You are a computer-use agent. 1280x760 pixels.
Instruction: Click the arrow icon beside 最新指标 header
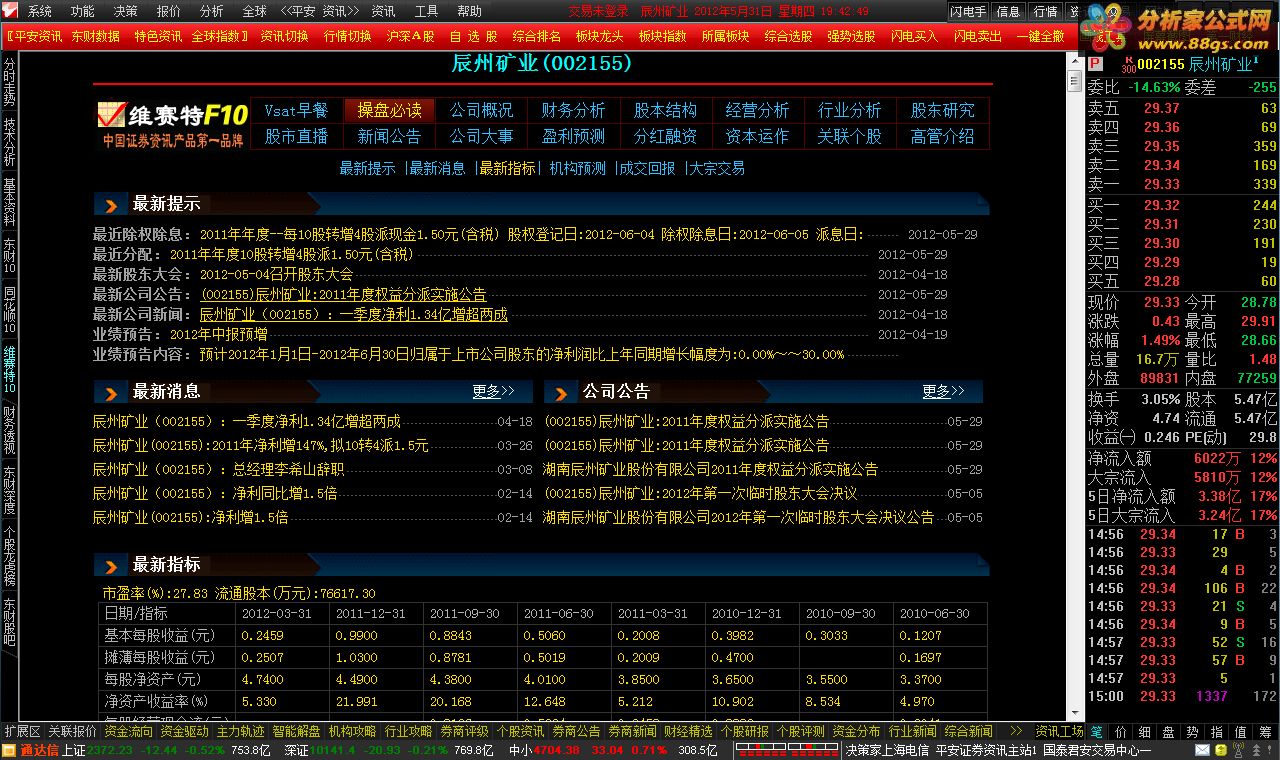pyautogui.click(x=111, y=565)
